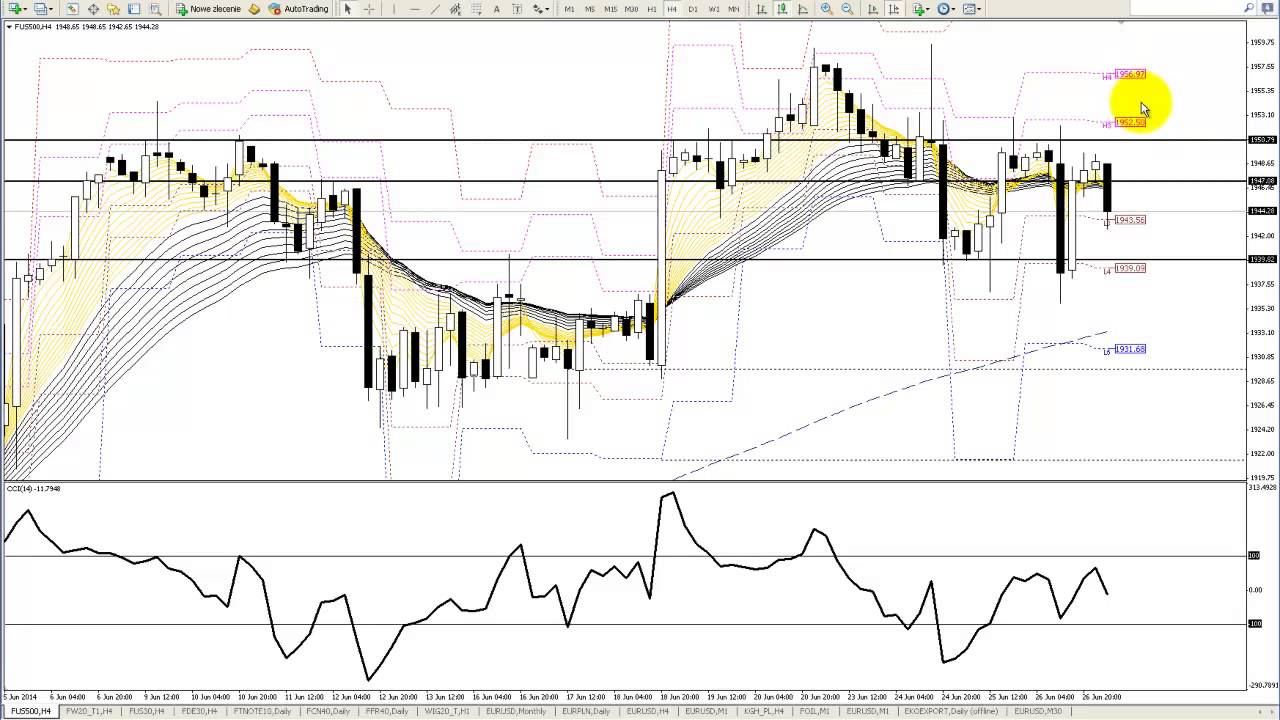This screenshot has width=1280, height=720.
Task: Select the crosshair tool
Action: coord(369,9)
